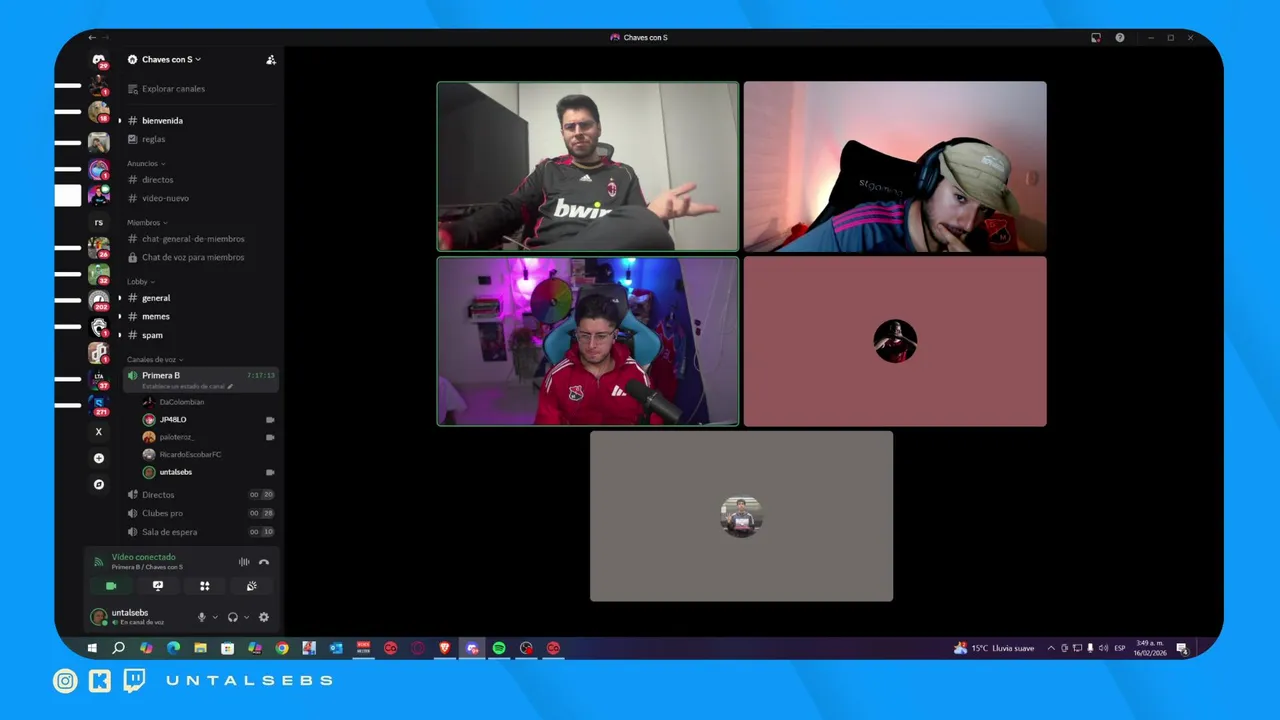The width and height of the screenshot is (1280, 720).
Task: Open Discover servers compass icon
Action: tap(98, 484)
